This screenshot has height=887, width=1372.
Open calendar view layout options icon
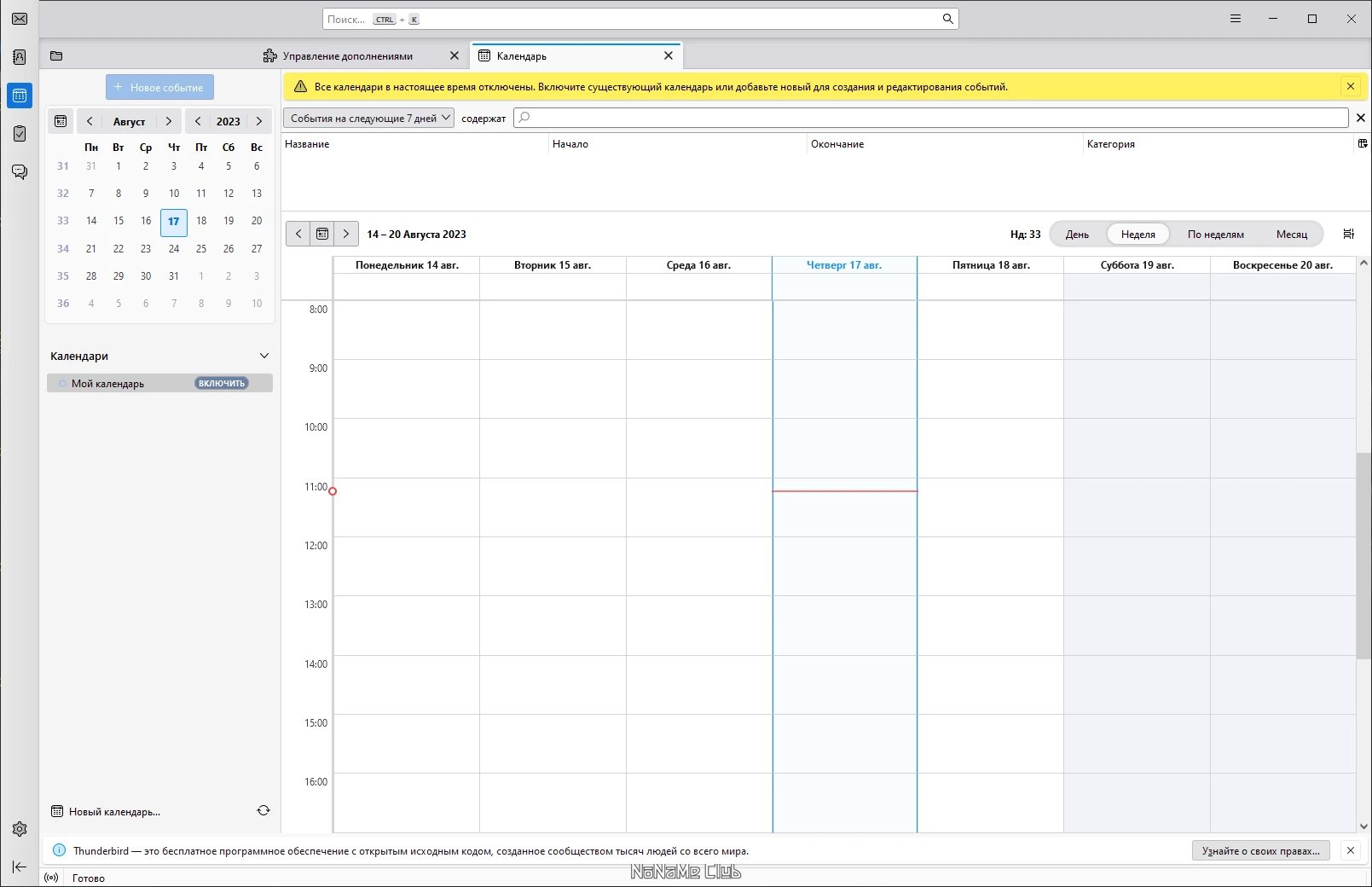[x=1348, y=234]
